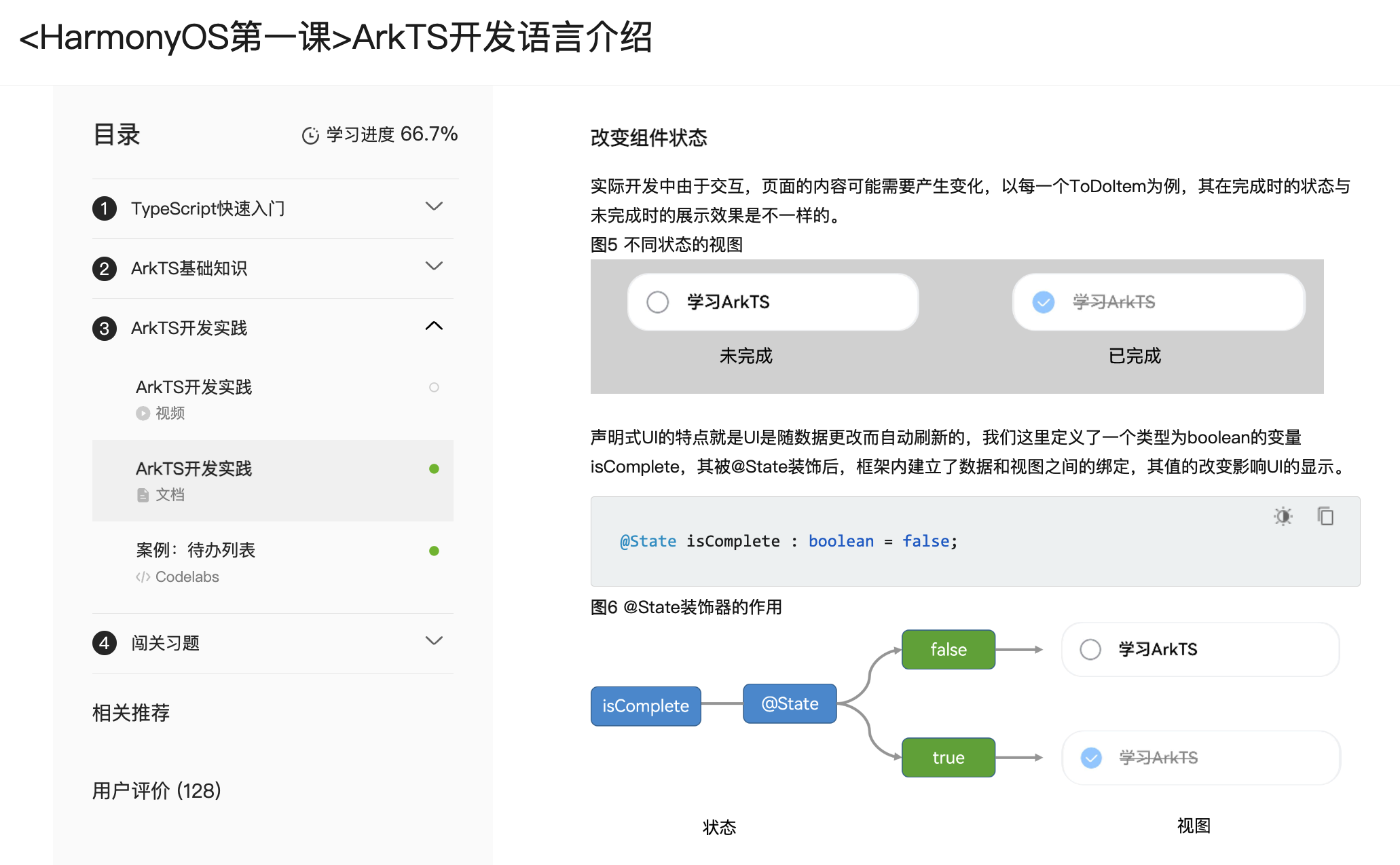Click the green status dot for ArkTS开发实践 文档
1400x865 pixels.
434,468
